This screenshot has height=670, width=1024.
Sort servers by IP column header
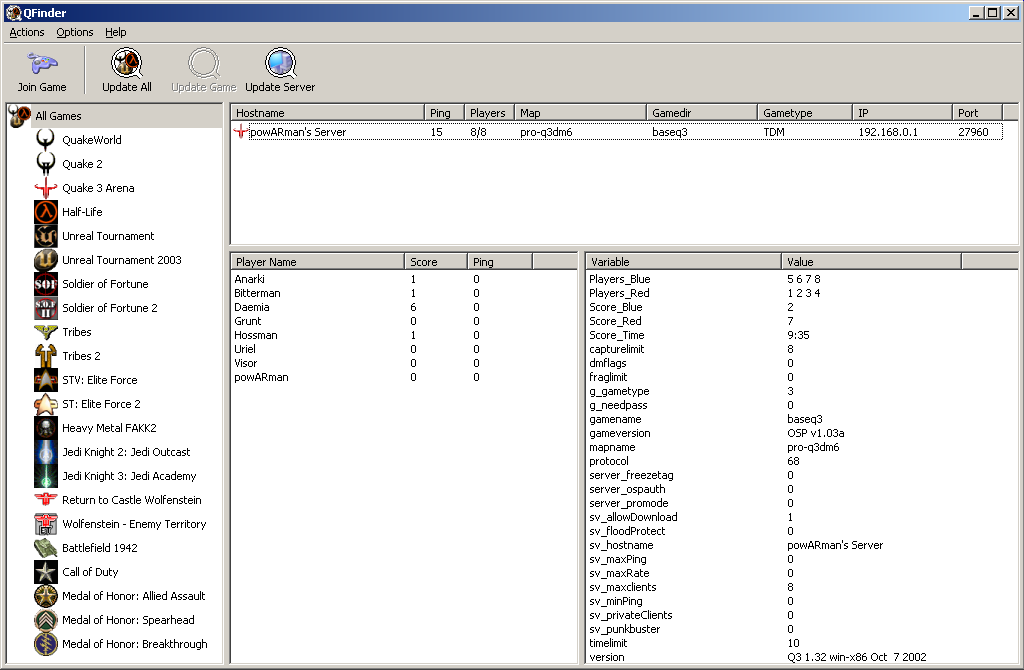pos(903,113)
